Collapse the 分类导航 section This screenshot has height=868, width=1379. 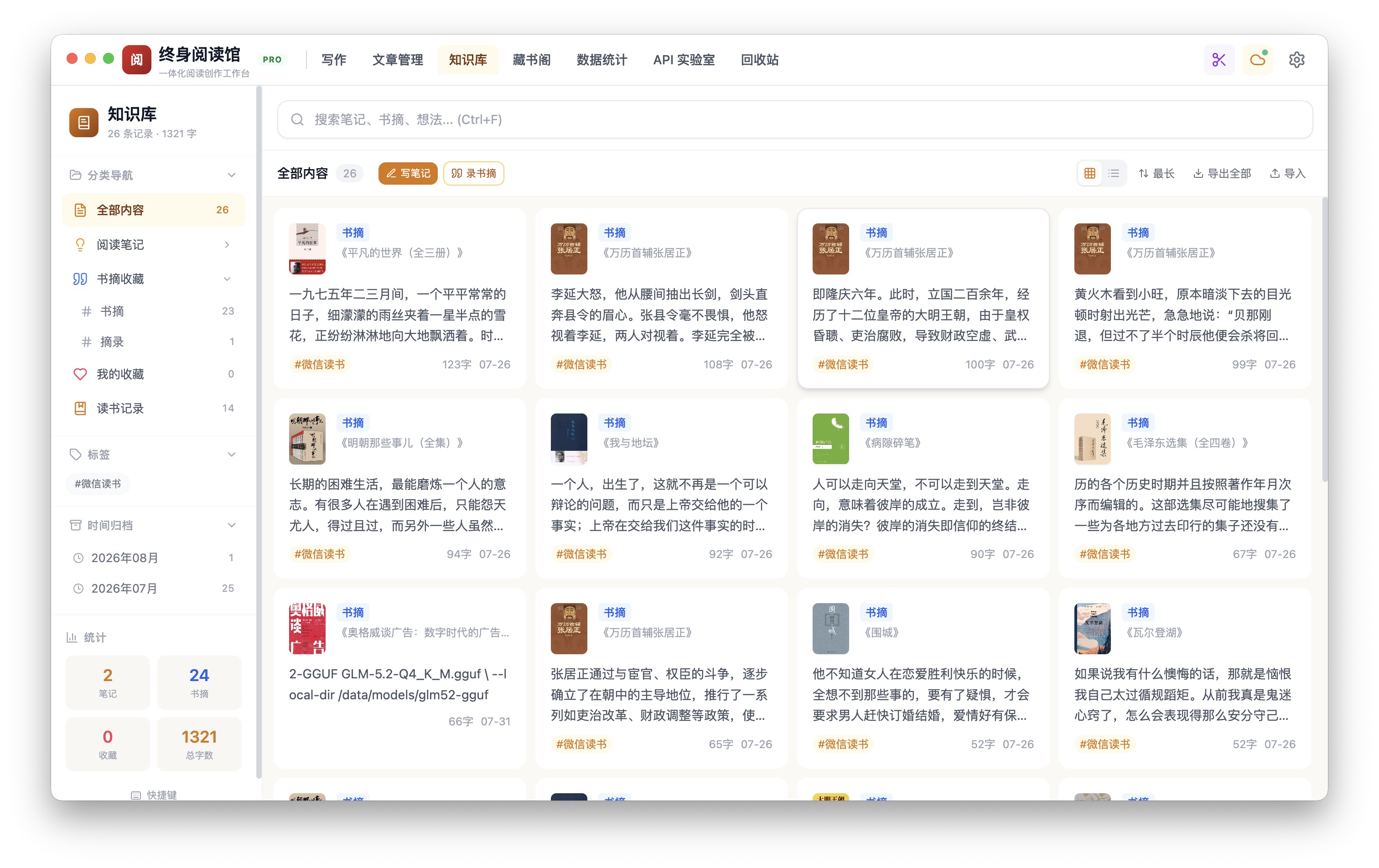[x=231, y=175]
